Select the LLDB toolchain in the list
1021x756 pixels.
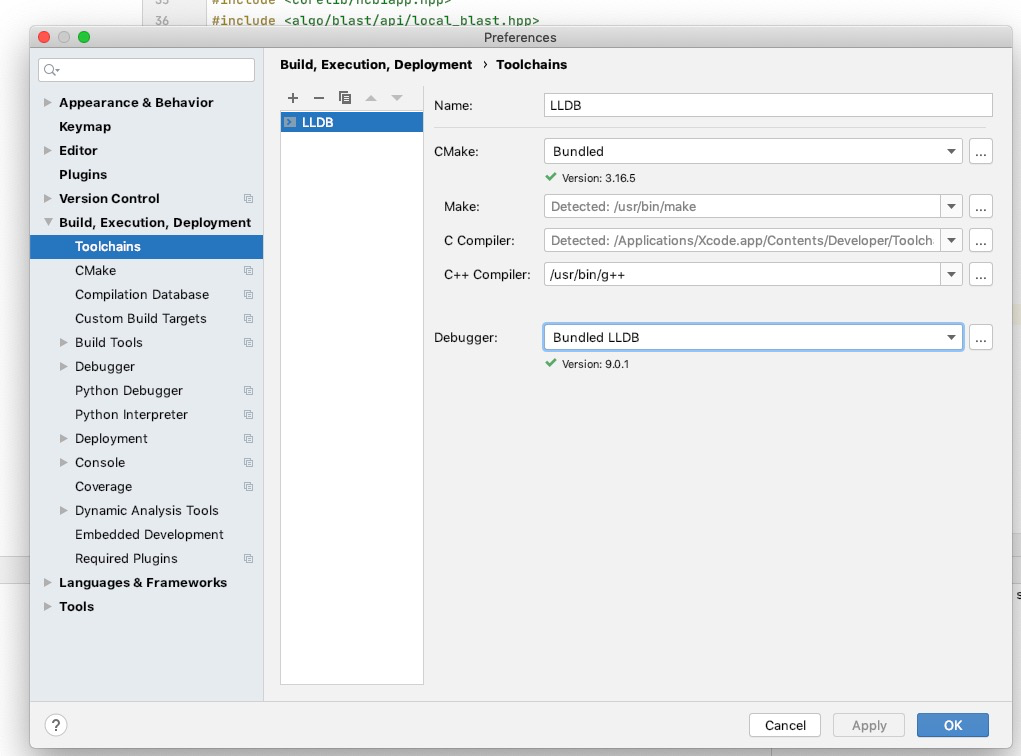352,122
